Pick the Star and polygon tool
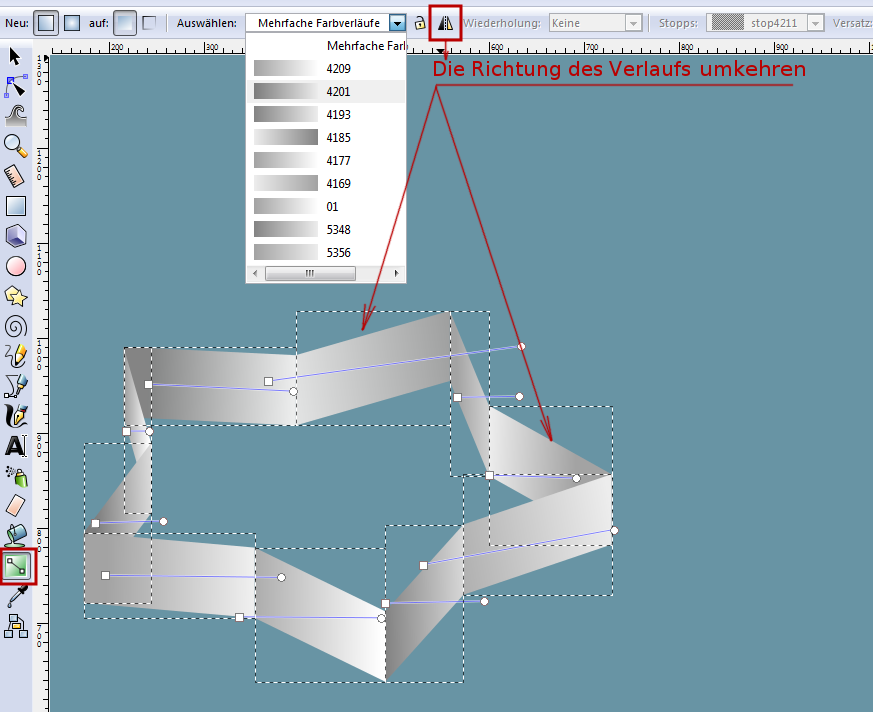 point(16,296)
